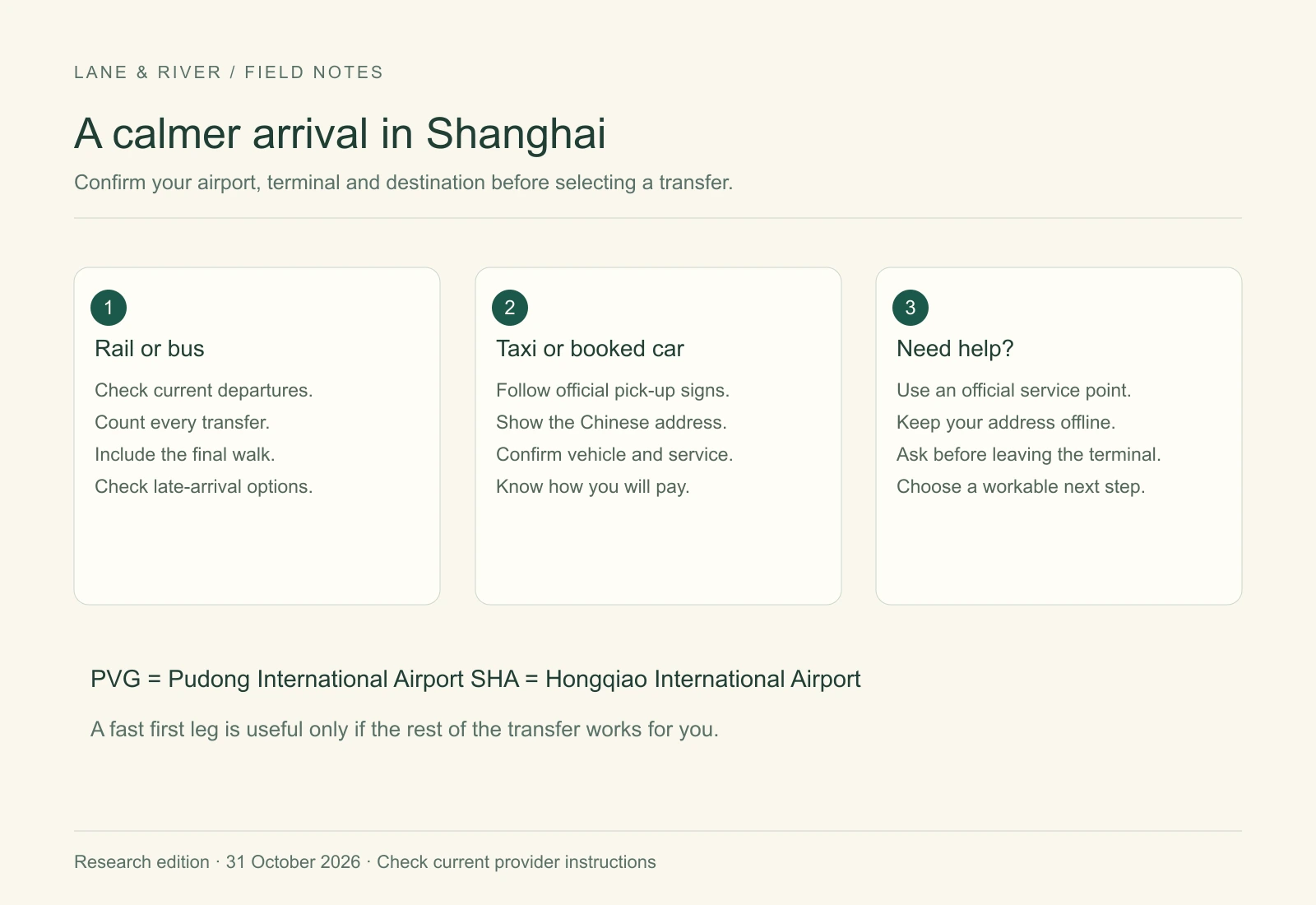Click the number 1 circle badge
The image size is (1316, 905).
pos(109,308)
